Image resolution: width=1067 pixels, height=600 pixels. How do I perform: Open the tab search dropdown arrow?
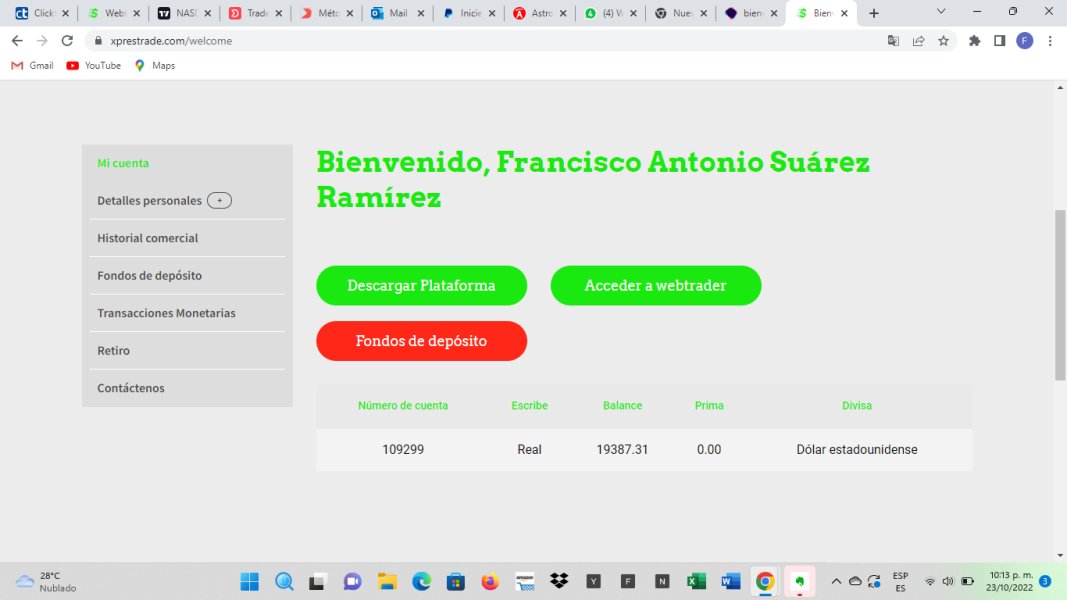pos(940,12)
